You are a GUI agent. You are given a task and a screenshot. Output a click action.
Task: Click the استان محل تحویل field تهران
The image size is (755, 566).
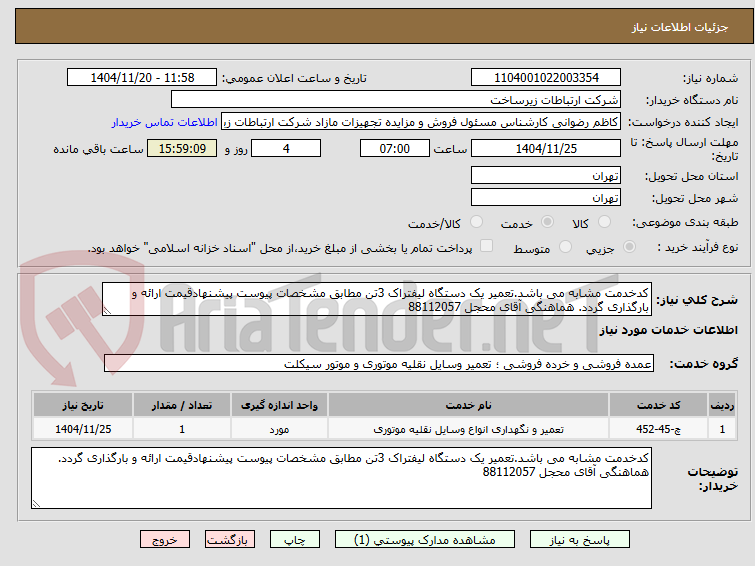point(546,175)
